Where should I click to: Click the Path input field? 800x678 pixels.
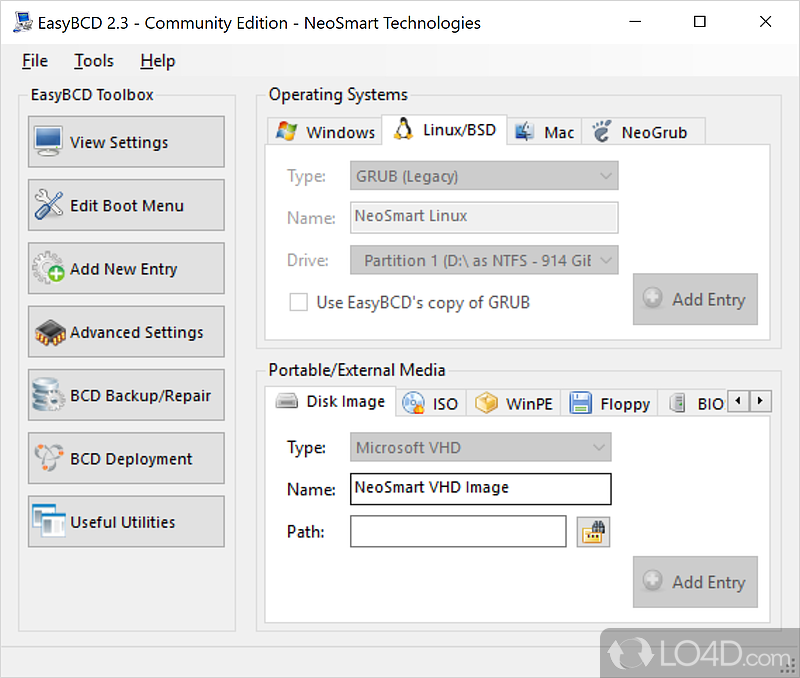(458, 532)
